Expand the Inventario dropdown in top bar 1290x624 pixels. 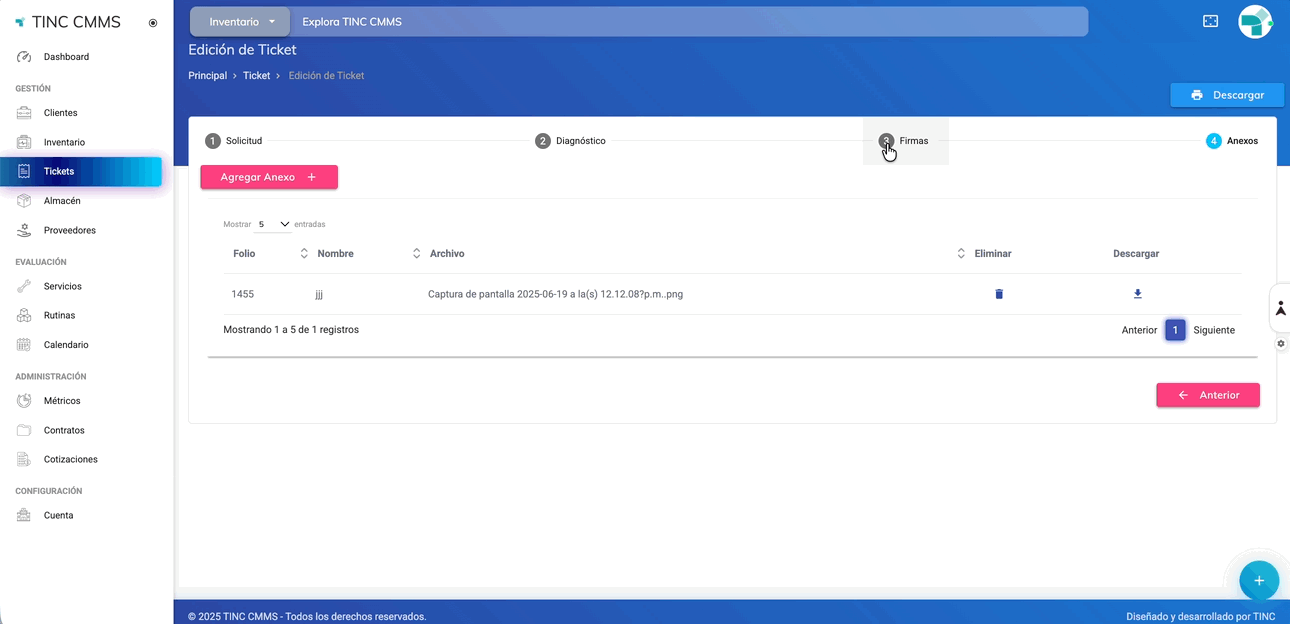(241, 22)
